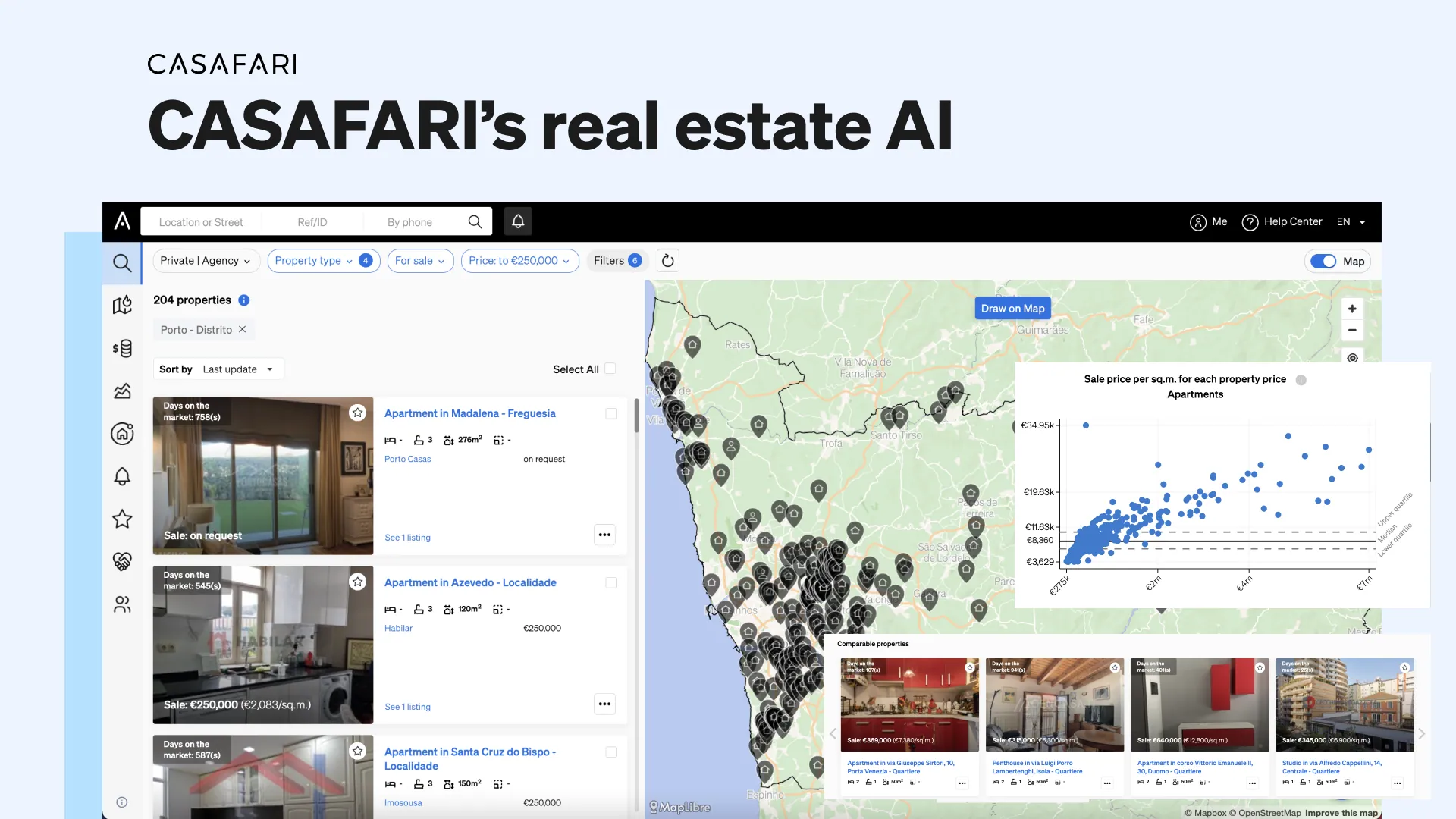Select the search icon in the left sidebar
The width and height of the screenshot is (1456, 819).
122,263
